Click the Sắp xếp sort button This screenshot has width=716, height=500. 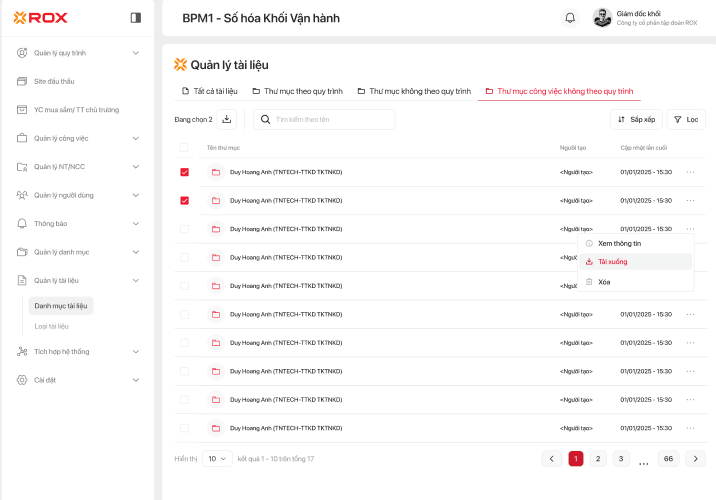636,119
